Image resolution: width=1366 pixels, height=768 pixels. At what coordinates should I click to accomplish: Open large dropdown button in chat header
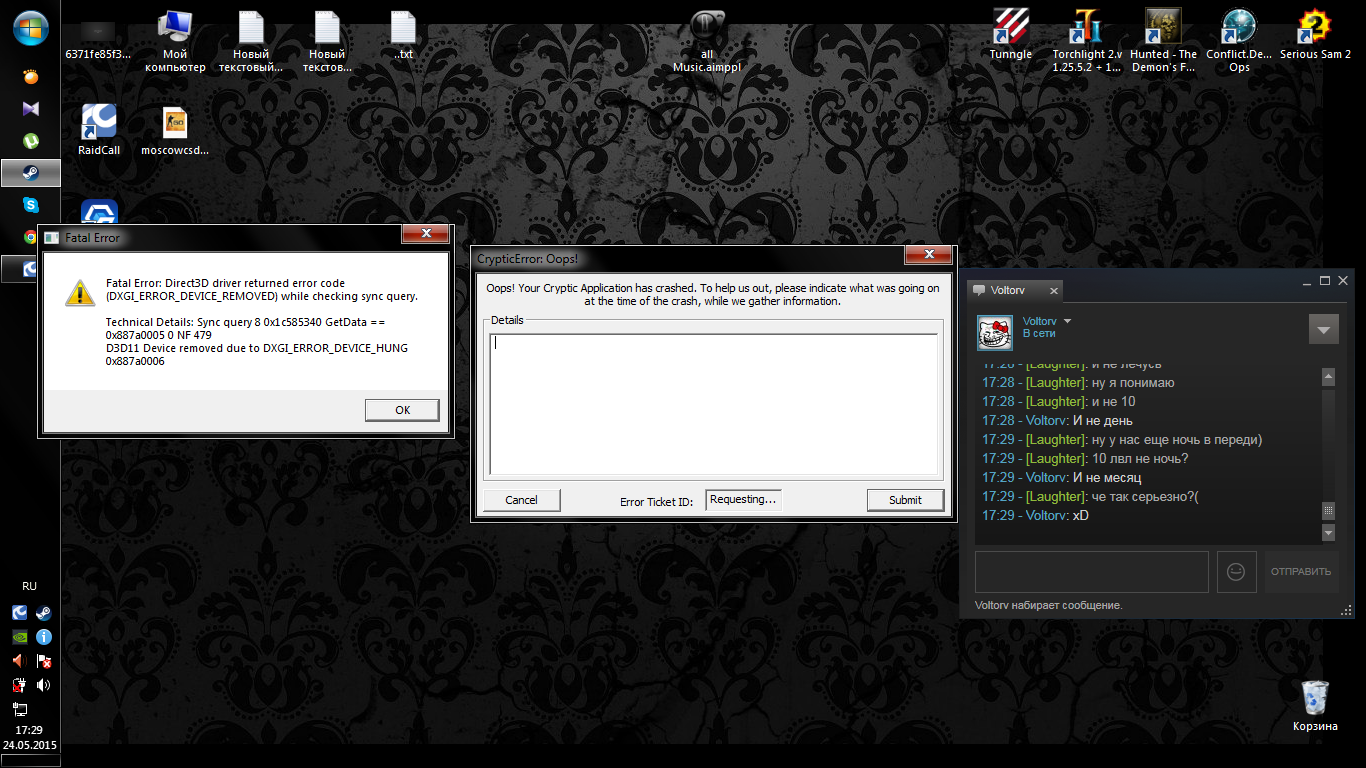click(x=1324, y=329)
